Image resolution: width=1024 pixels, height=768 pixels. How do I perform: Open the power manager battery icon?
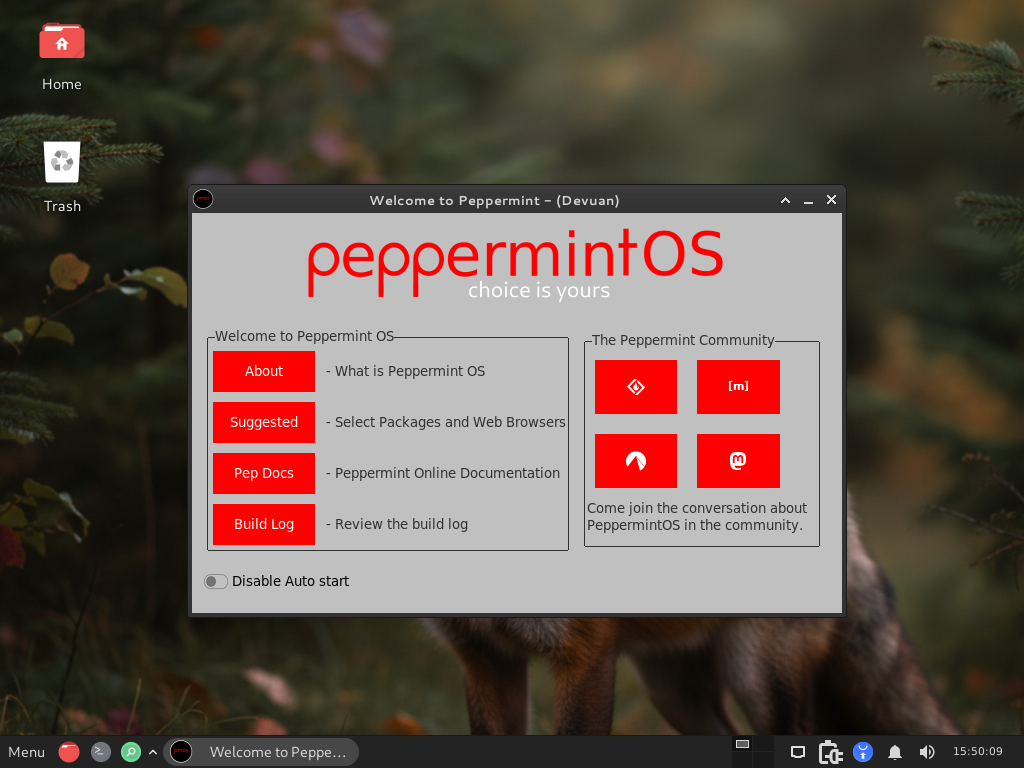click(830, 752)
